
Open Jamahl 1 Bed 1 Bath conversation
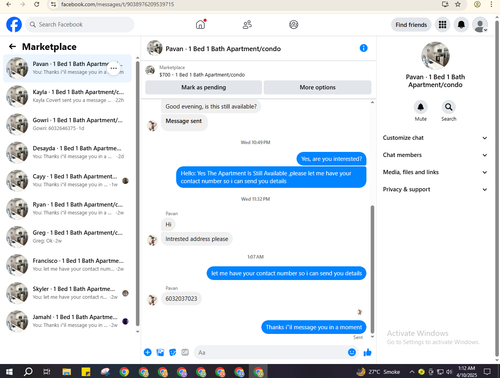pos(67,321)
